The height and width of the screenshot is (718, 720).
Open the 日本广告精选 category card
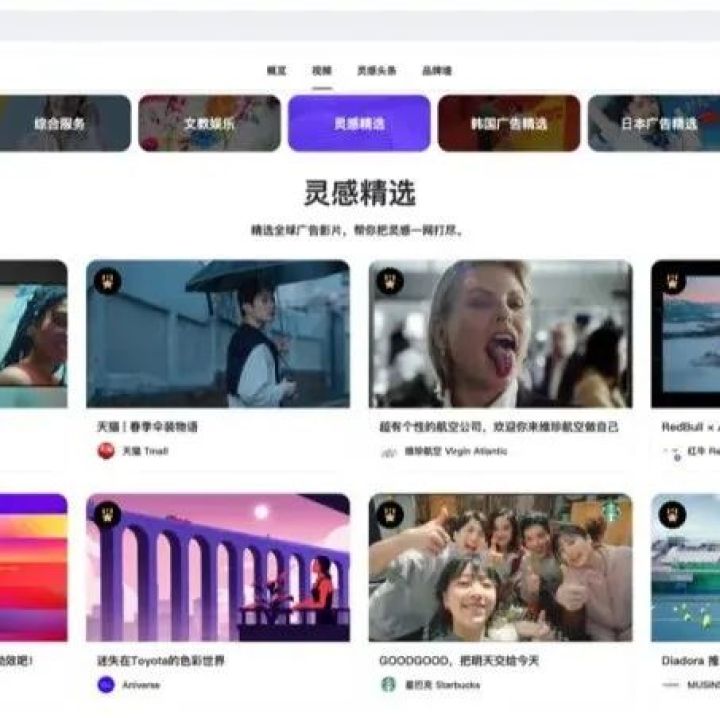(x=654, y=123)
